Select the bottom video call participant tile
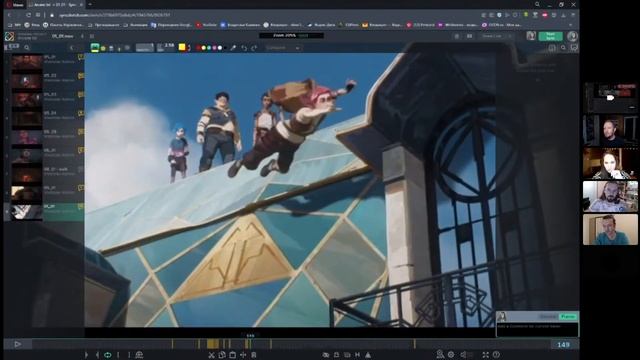 610,229
